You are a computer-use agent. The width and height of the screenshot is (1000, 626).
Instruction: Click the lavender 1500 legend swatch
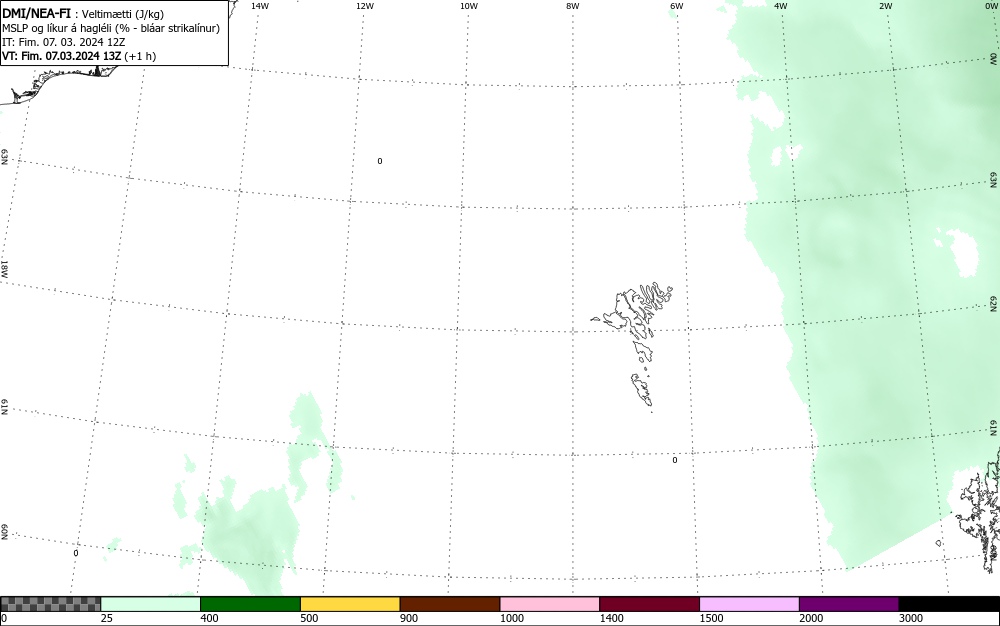point(749,604)
